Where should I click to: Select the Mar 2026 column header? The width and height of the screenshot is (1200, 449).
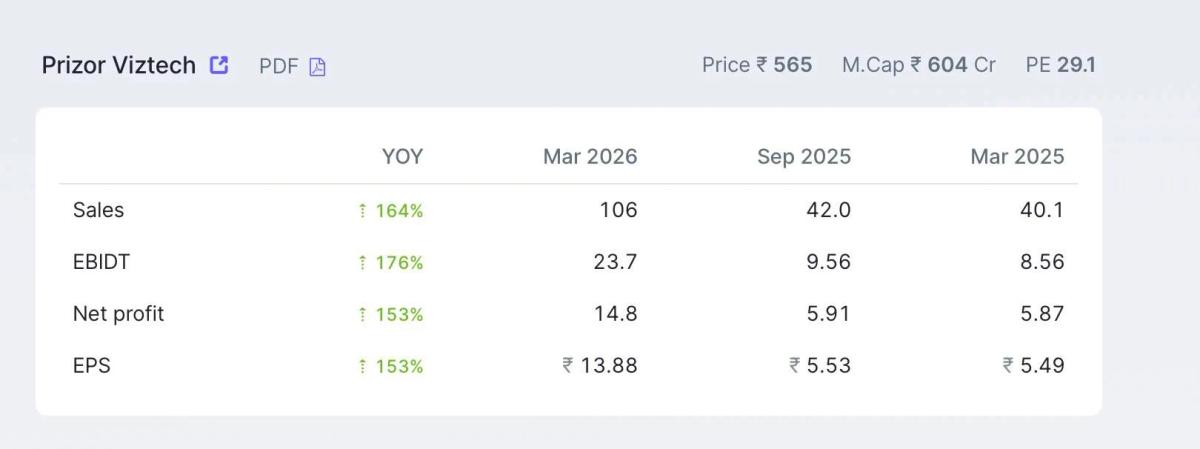[590, 156]
